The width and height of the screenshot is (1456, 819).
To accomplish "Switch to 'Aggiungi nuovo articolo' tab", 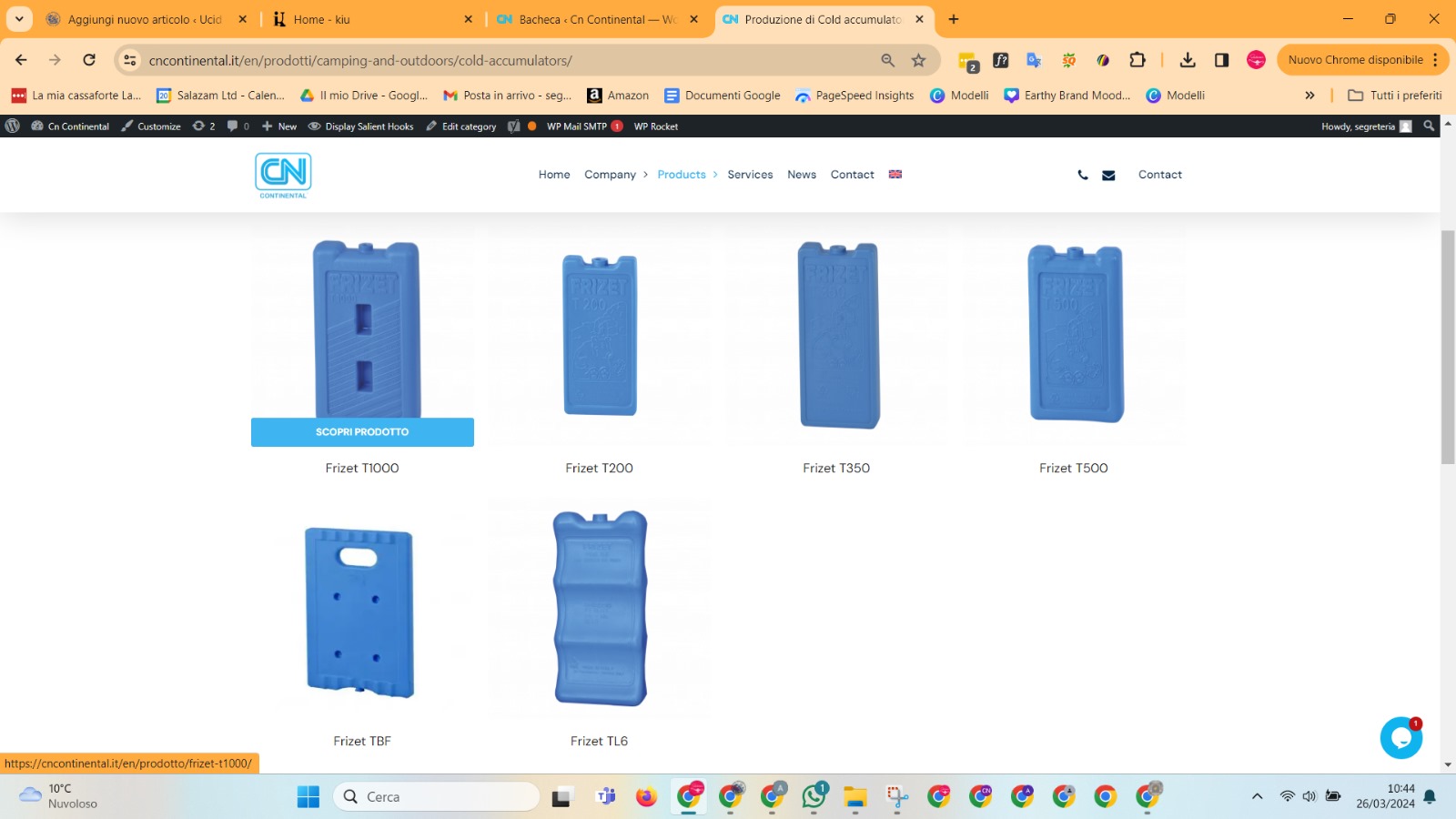I will pyautogui.click(x=146, y=19).
